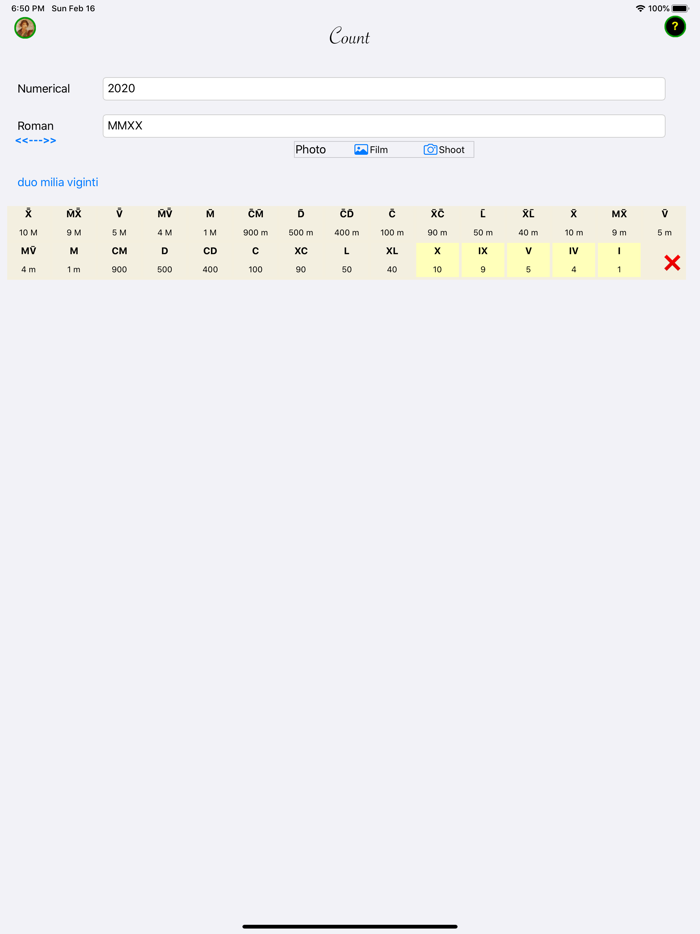Take a picture with the Shoot button

[x=444, y=150]
